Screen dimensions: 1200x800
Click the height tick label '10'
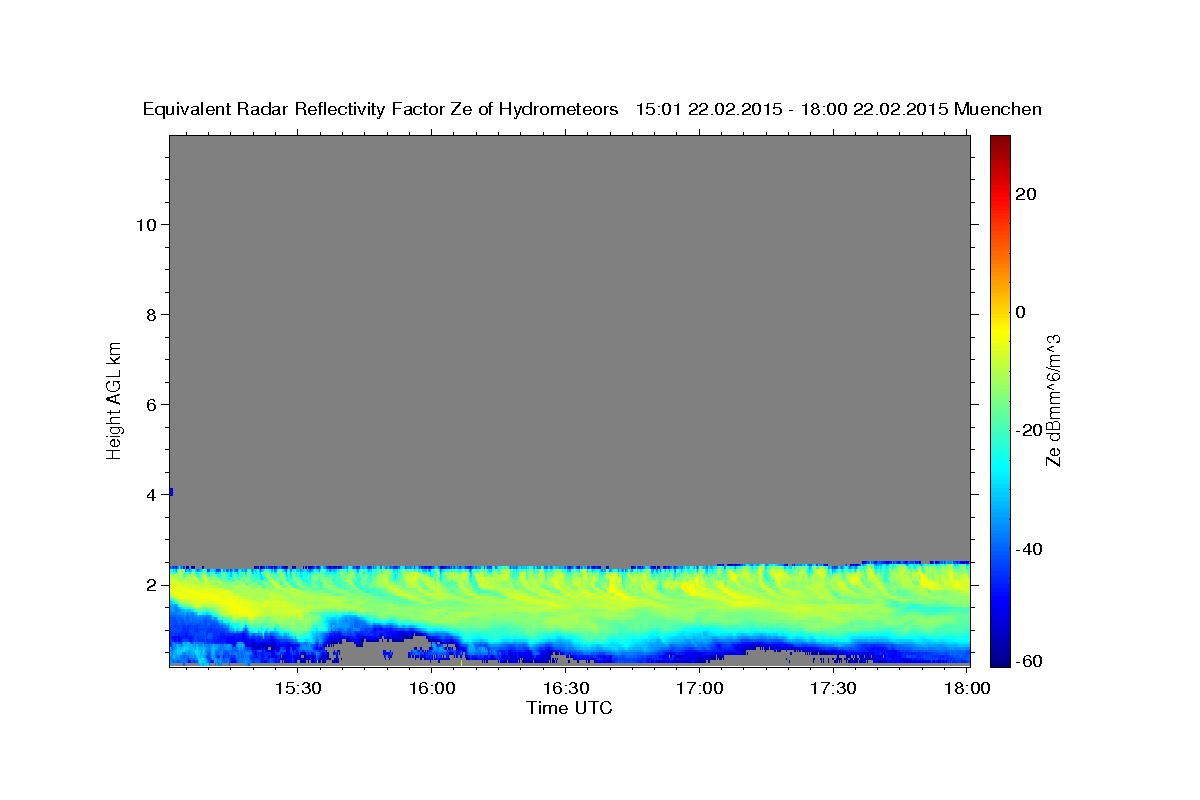point(145,225)
